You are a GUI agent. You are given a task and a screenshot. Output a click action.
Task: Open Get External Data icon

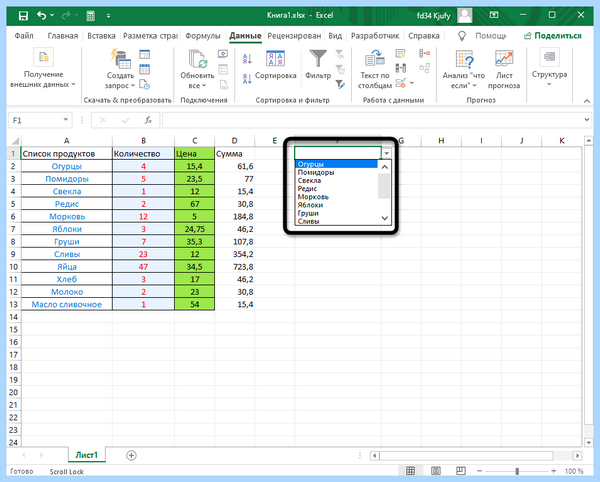pos(43,57)
